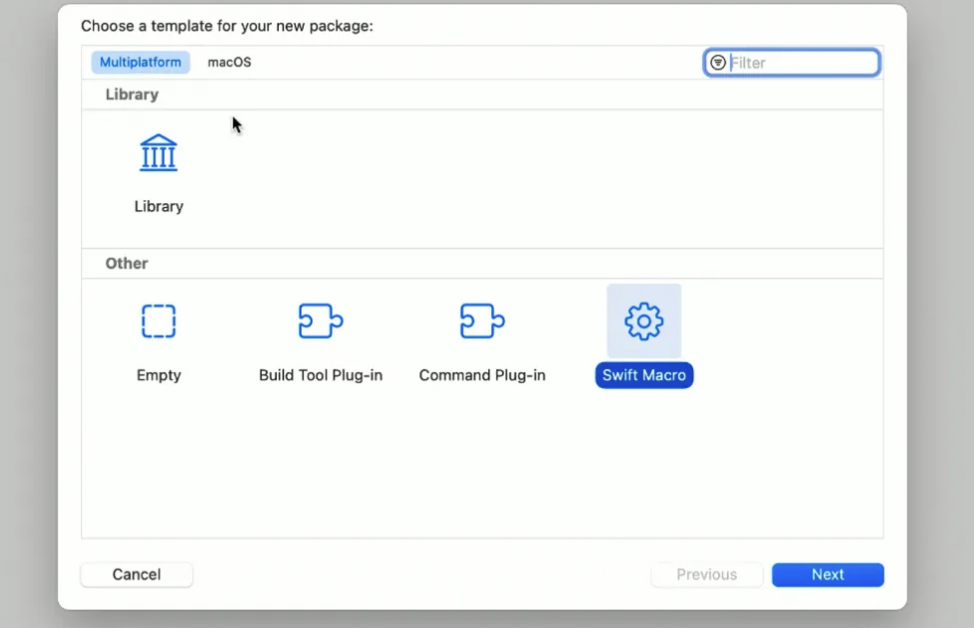Switch to the macOS tab
The width and height of the screenshot is (974, 628).
tap(229, 62)
